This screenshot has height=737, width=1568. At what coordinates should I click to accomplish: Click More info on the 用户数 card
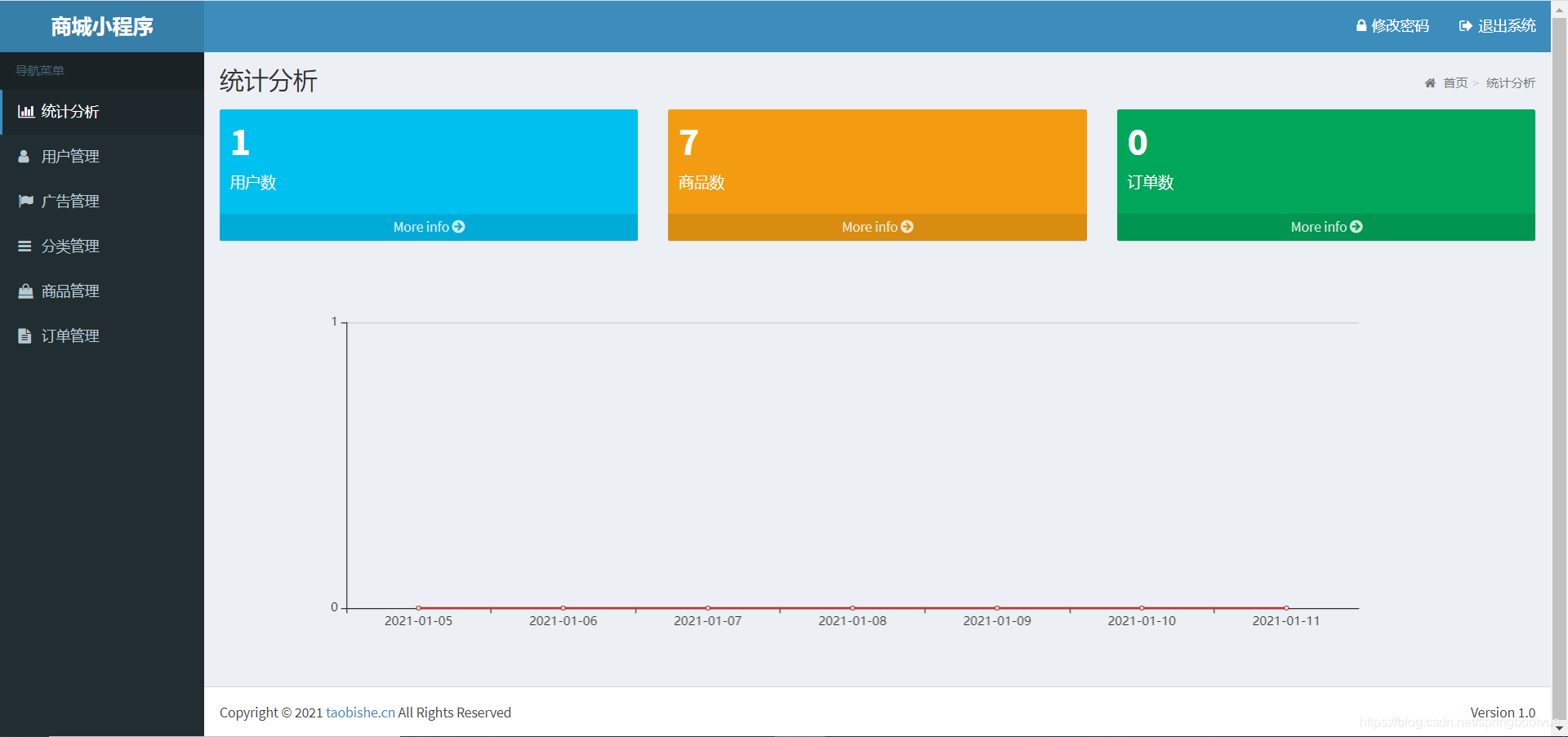click(429, 227)
